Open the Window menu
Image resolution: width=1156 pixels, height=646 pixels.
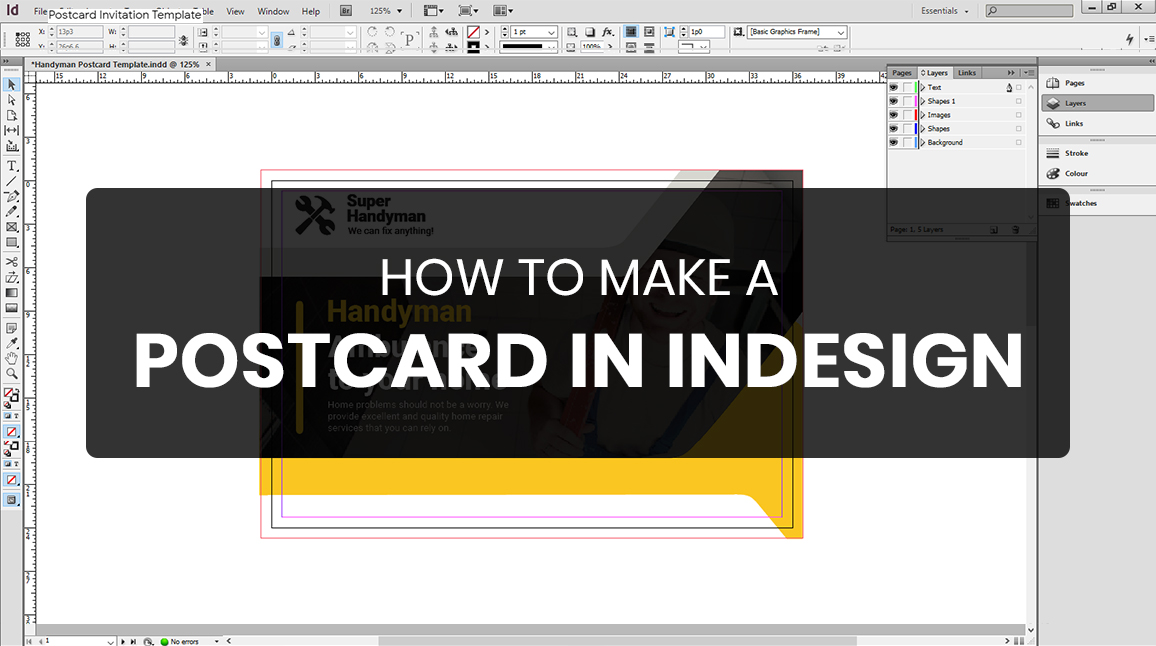point(272,12)
